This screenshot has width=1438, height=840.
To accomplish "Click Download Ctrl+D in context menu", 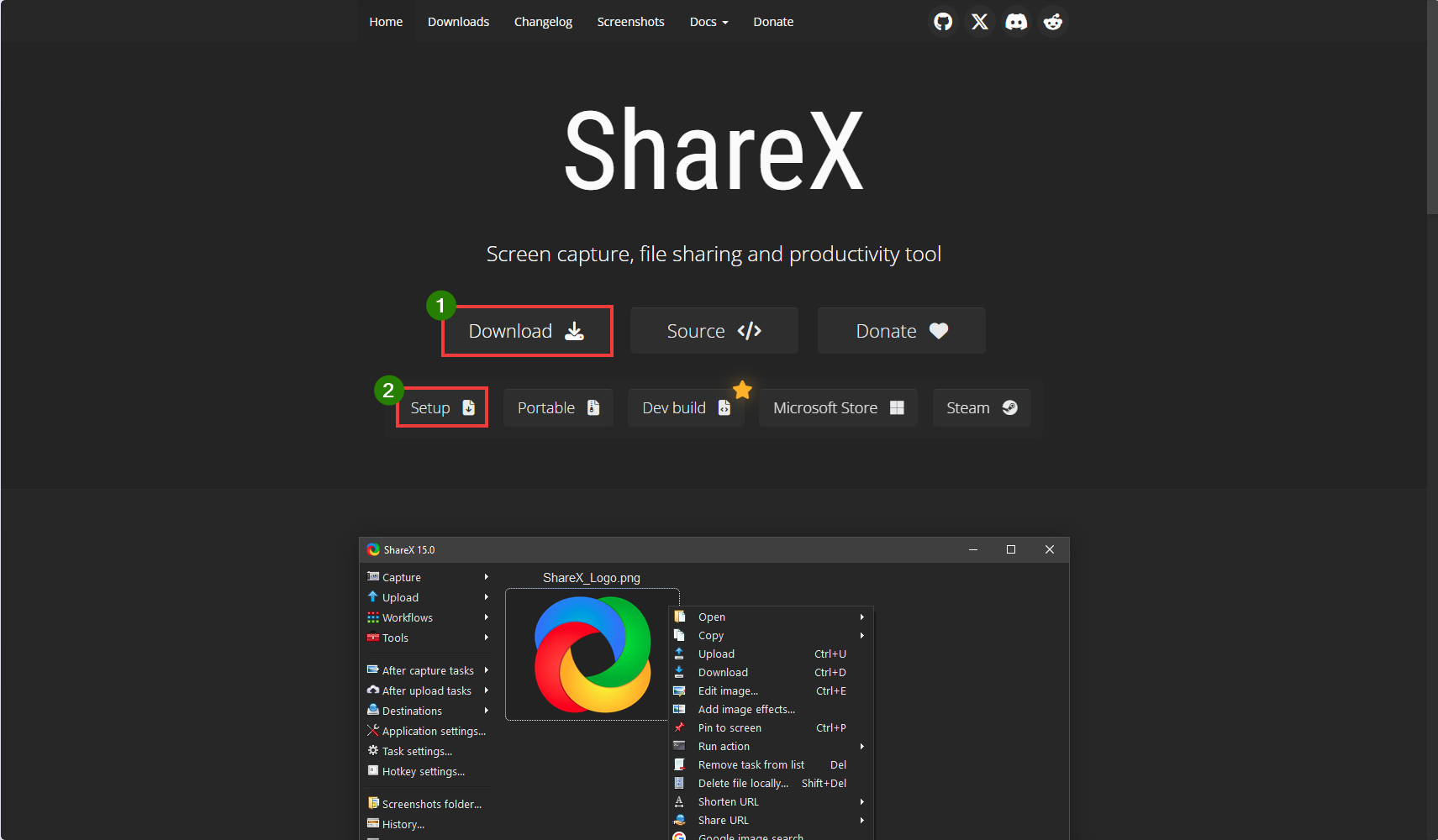I will coord(771,672).
